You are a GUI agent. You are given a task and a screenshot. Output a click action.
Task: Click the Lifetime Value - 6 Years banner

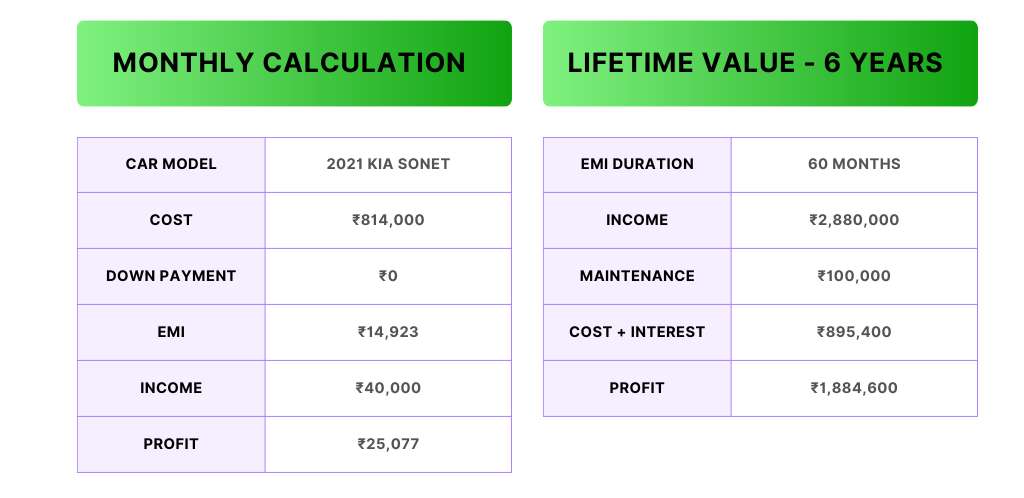pyautogui.click(x=760, y=63)
